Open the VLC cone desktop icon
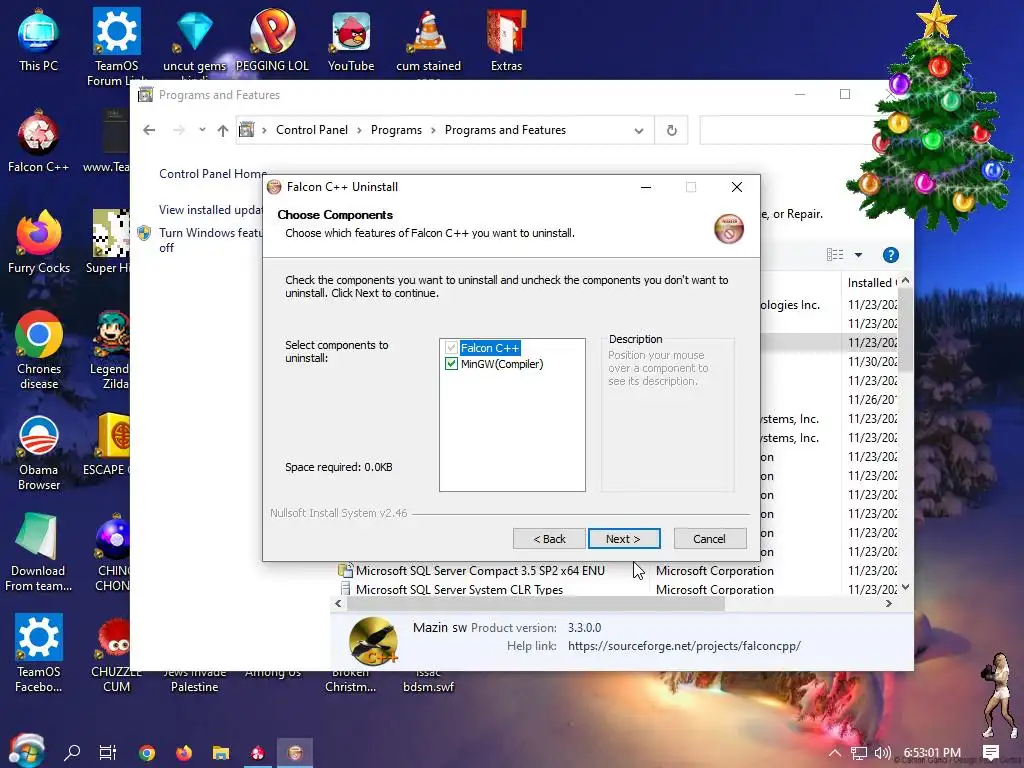The width and height of the screenshot is (1024, 768). [x=428, y=41]
